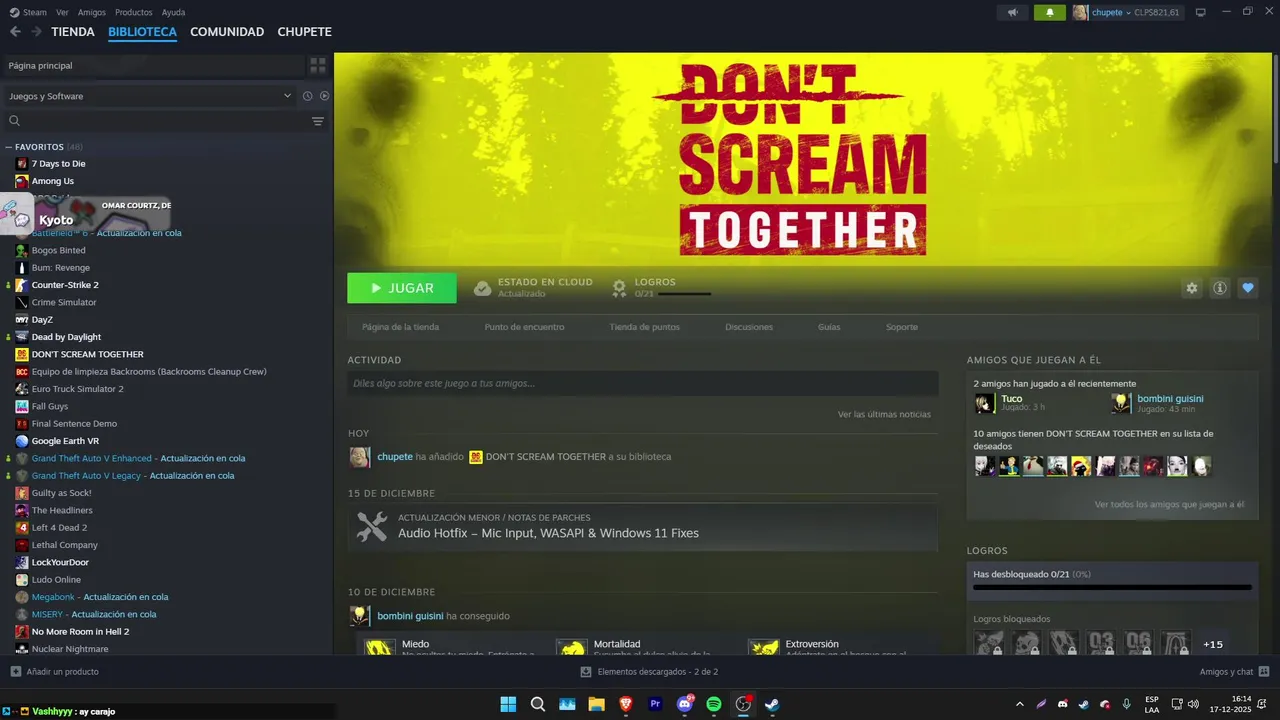The image size is (1280, 720).
Task: Open Amigos y chat icon
Action: (x=1264, y=672)
